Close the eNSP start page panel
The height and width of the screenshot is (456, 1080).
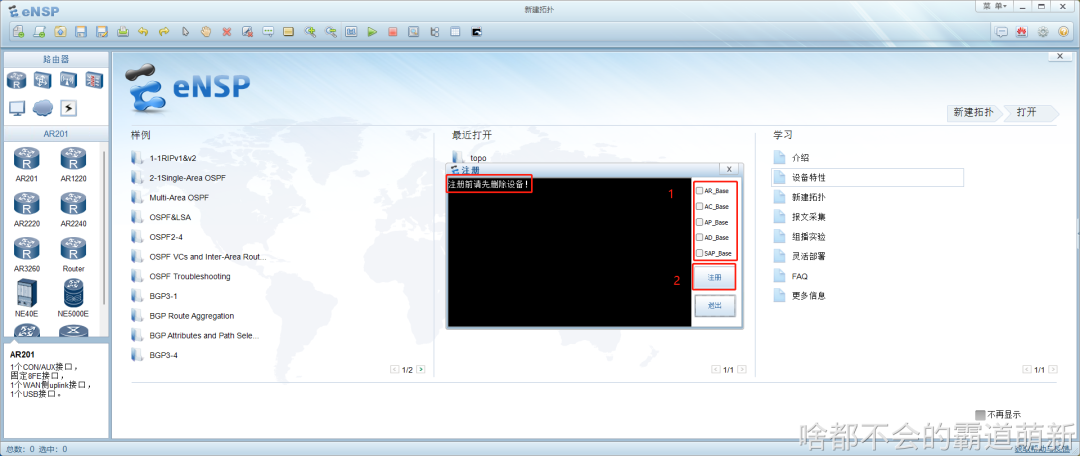[1060, 56]
